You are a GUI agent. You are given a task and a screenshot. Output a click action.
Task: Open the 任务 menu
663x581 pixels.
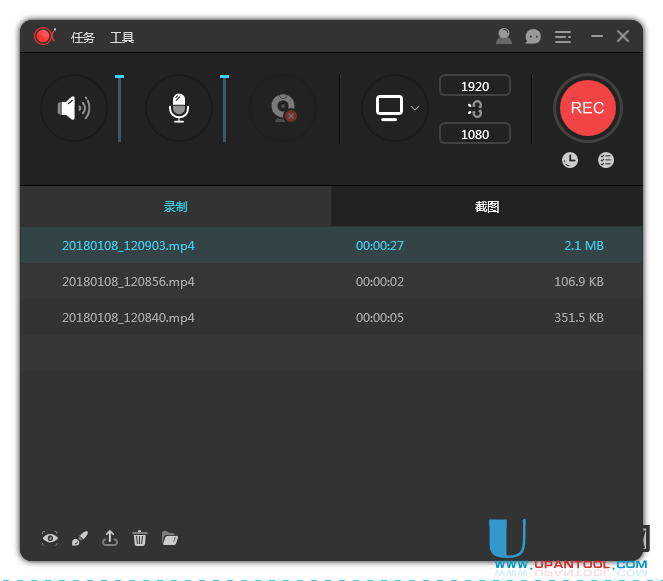(x=83, y=37)
